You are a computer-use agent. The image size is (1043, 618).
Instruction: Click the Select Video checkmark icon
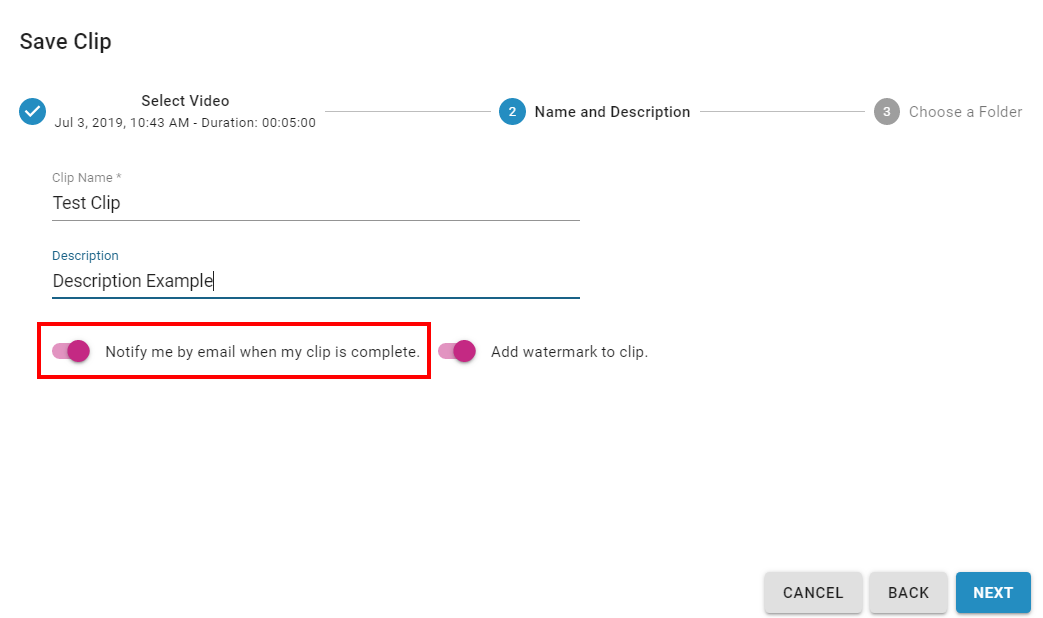(32, 112)
